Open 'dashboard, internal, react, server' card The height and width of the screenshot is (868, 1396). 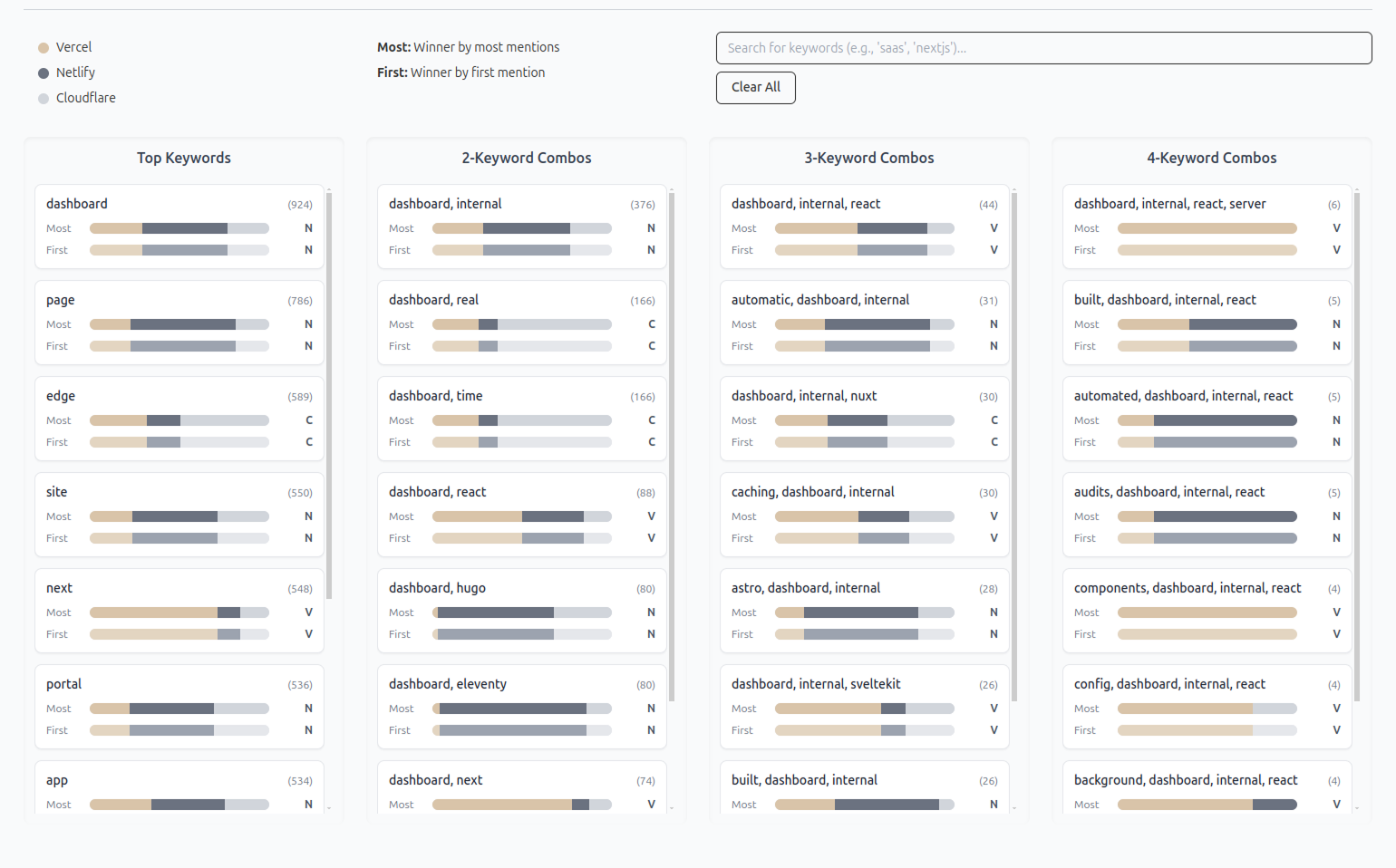[x=1207, y=226]
